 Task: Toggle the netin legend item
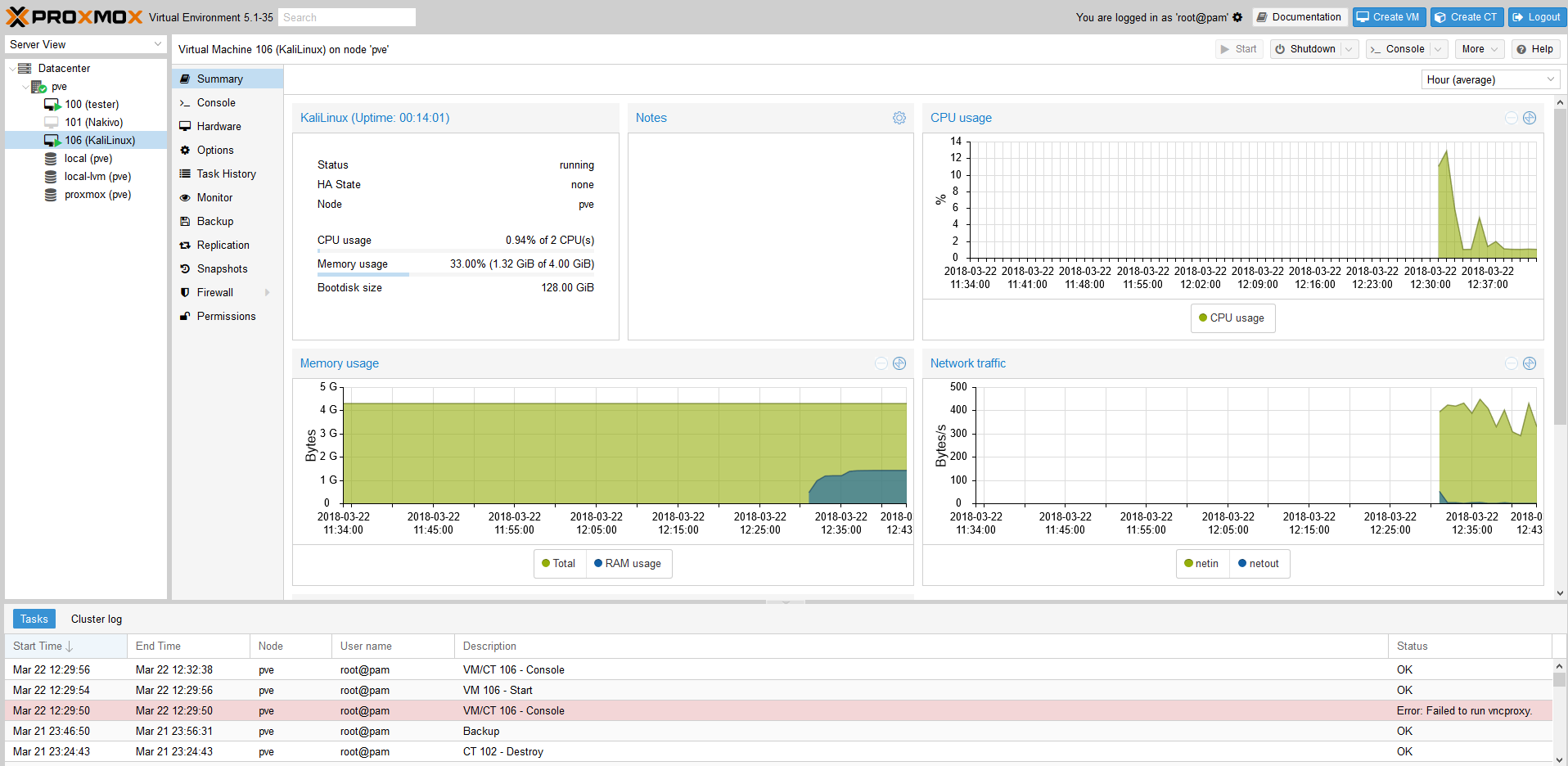[x=1202, y=563]
